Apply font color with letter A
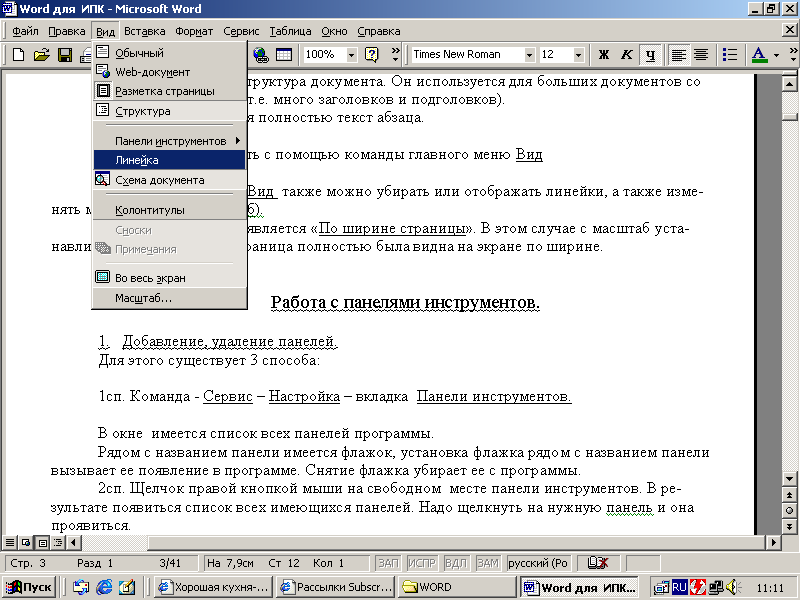Screen dimensions: 800x600 pos(760,54)
